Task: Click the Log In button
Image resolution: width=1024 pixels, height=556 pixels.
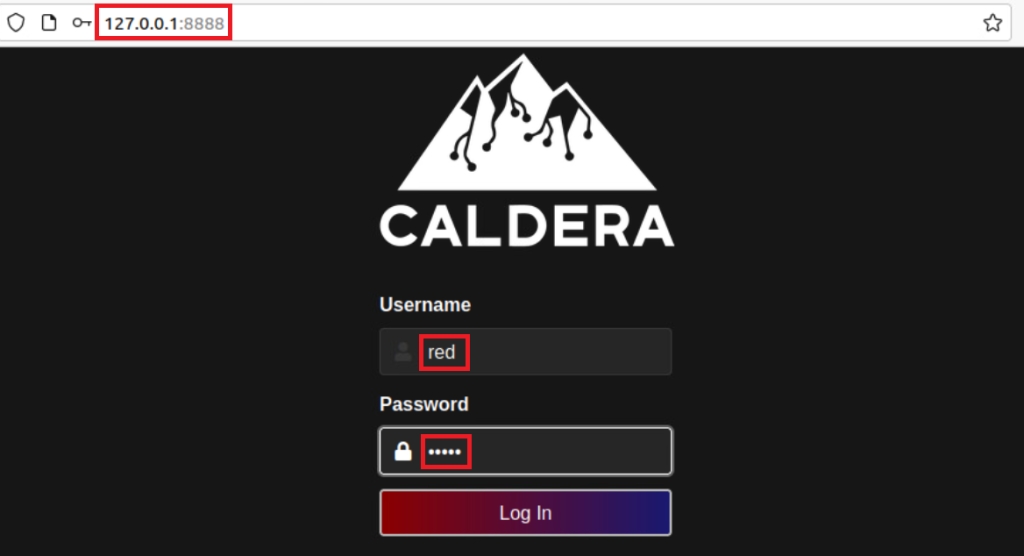Action: tap(526, 513)
